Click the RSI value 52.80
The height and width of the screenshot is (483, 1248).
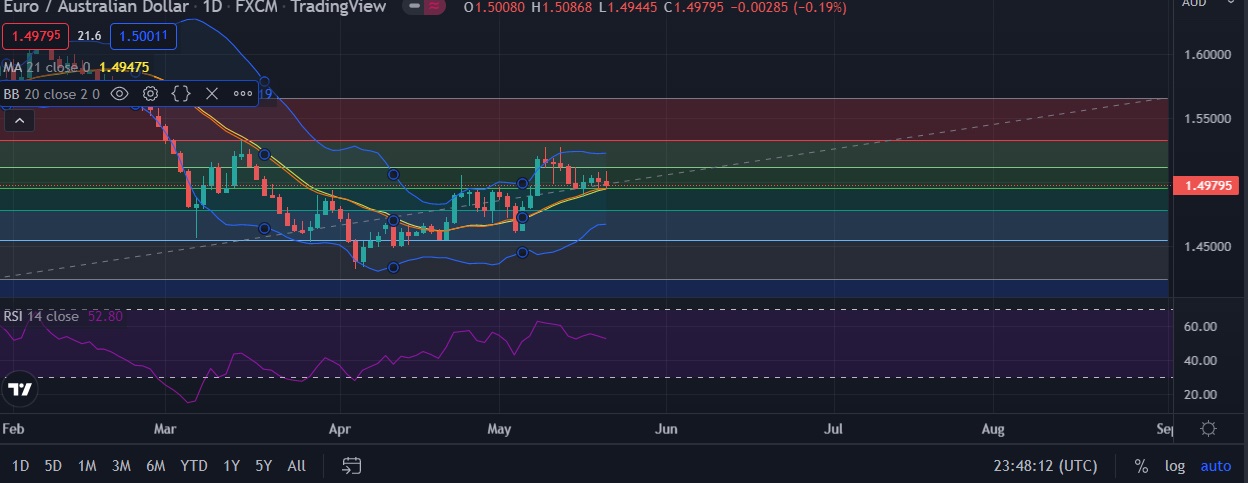pos(105,316)
